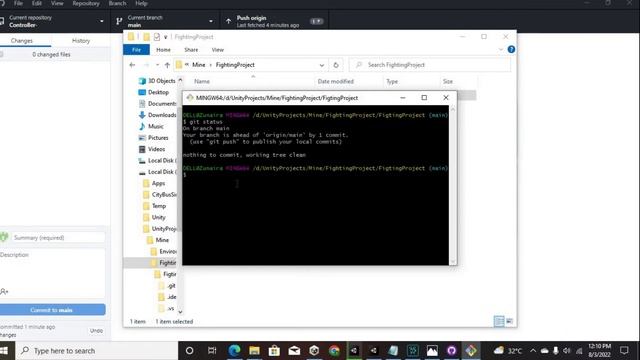Switch Explorer to details view icon

click(499, 321)
